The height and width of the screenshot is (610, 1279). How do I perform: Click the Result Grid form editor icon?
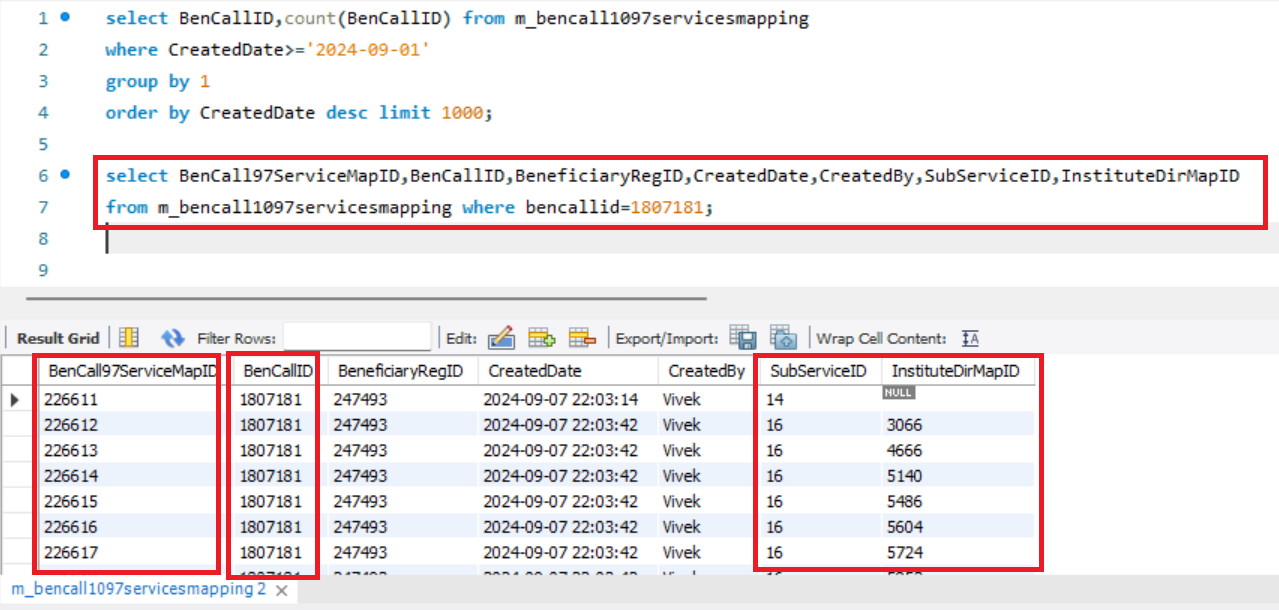(x=129, y=338)
